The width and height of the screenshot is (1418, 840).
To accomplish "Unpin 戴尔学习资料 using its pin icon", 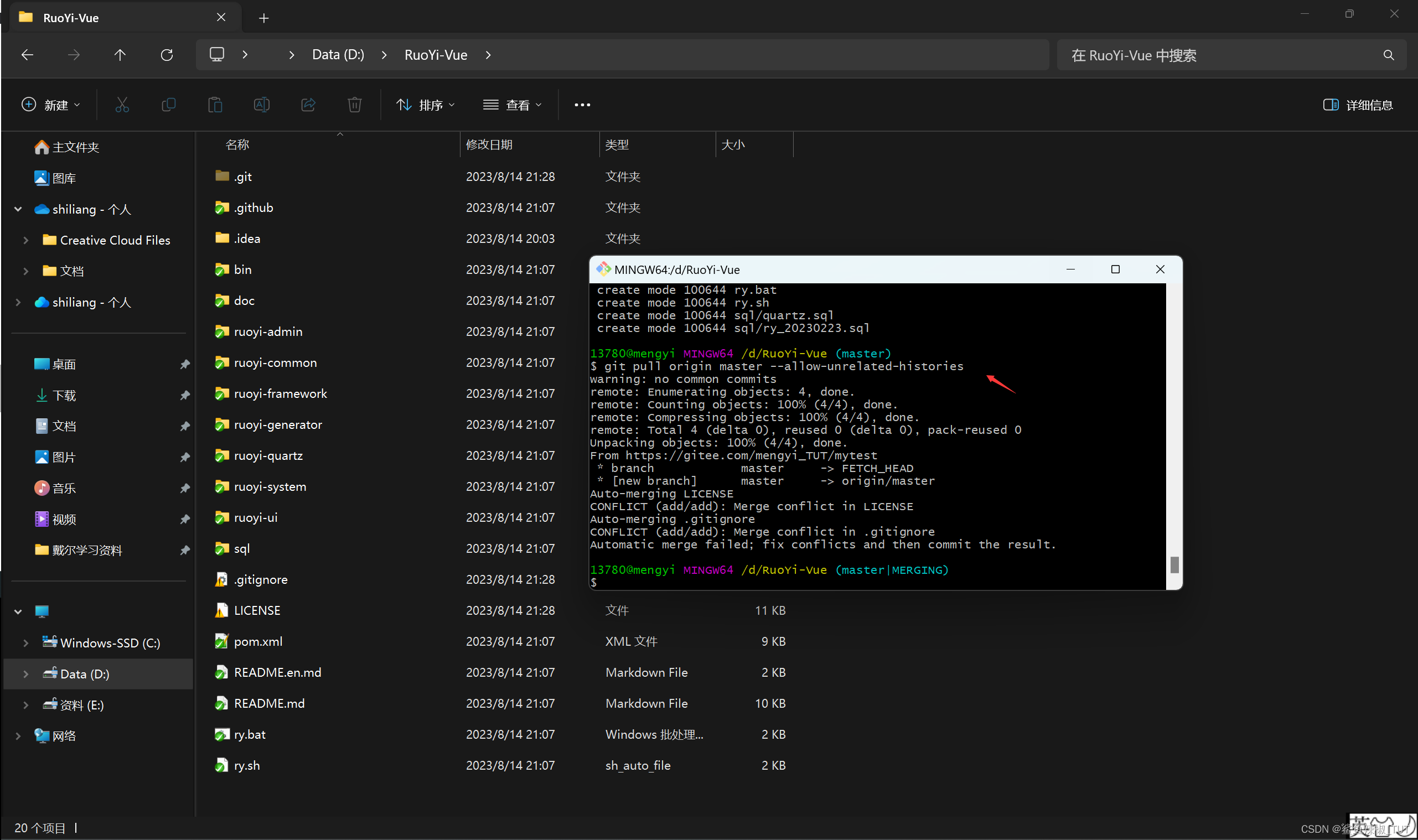I will (184, 550).
